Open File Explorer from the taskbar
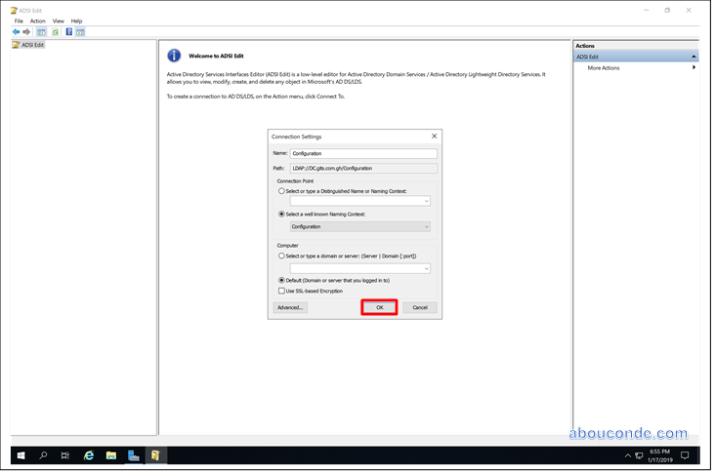This screenshot has width=714, height=471. pyautogui.click(x=111, y=455)
